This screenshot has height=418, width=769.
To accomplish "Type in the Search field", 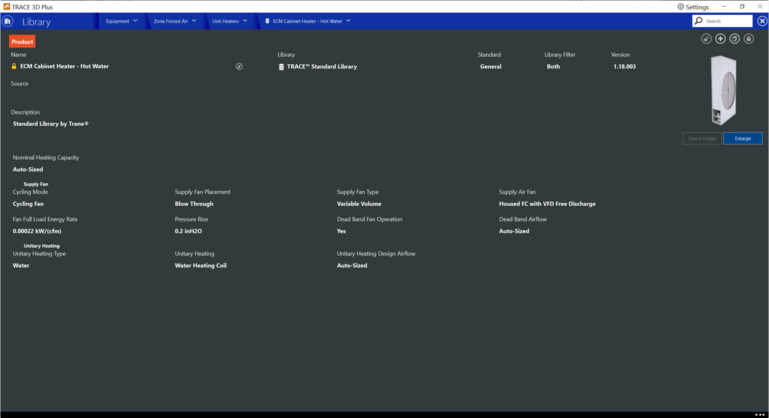I will coord(728,21).
